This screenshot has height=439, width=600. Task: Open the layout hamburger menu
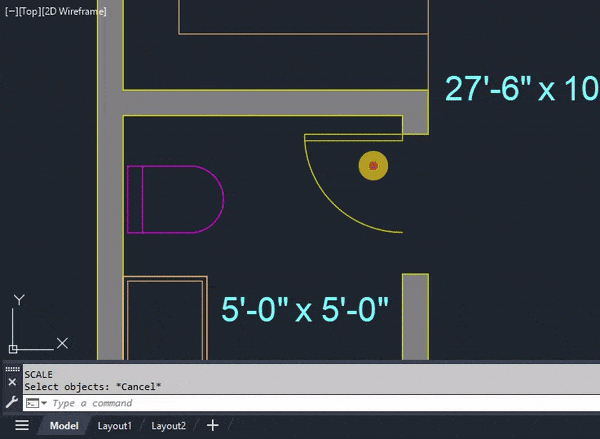click(x=22, y=425)
